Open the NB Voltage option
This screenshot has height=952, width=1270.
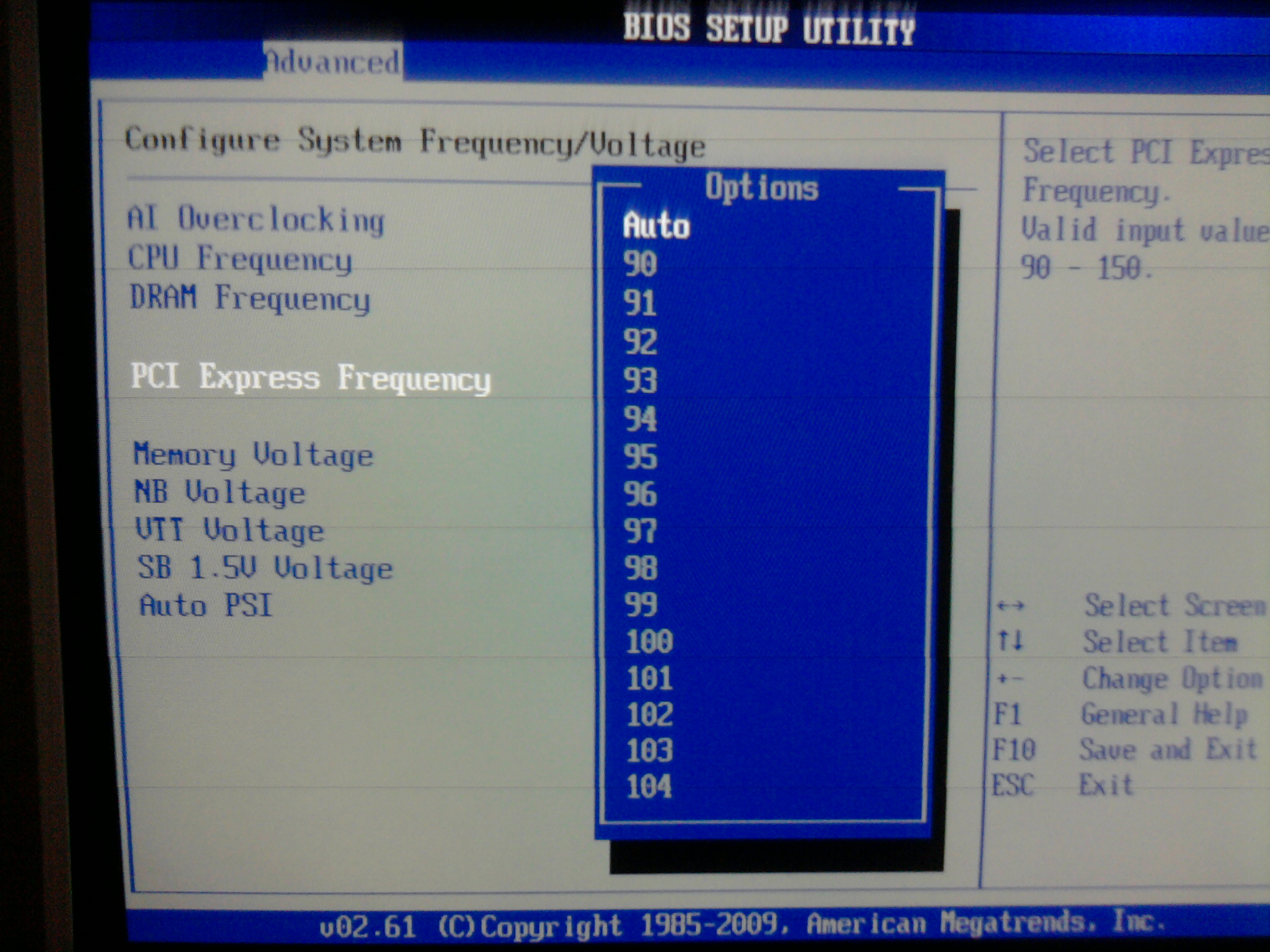pyautogui.click(x=220, y=493)
